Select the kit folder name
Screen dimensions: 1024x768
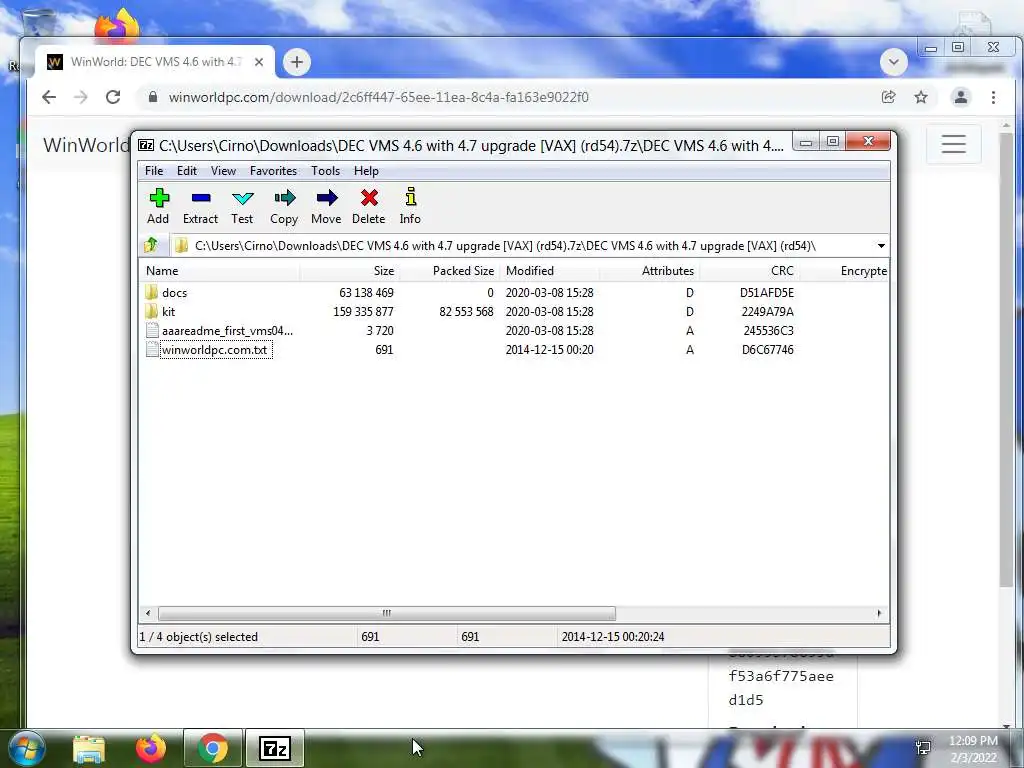168,312
